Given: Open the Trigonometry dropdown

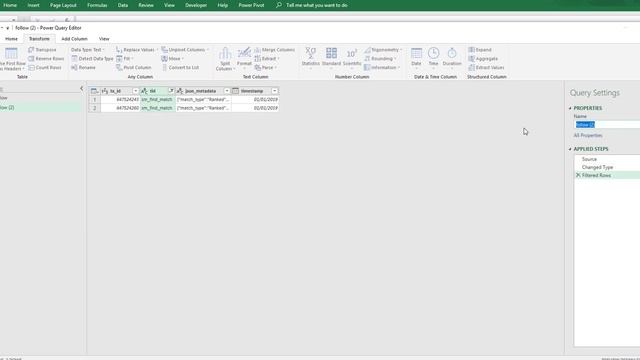Looking at the screenshot, I should [383, 50].
